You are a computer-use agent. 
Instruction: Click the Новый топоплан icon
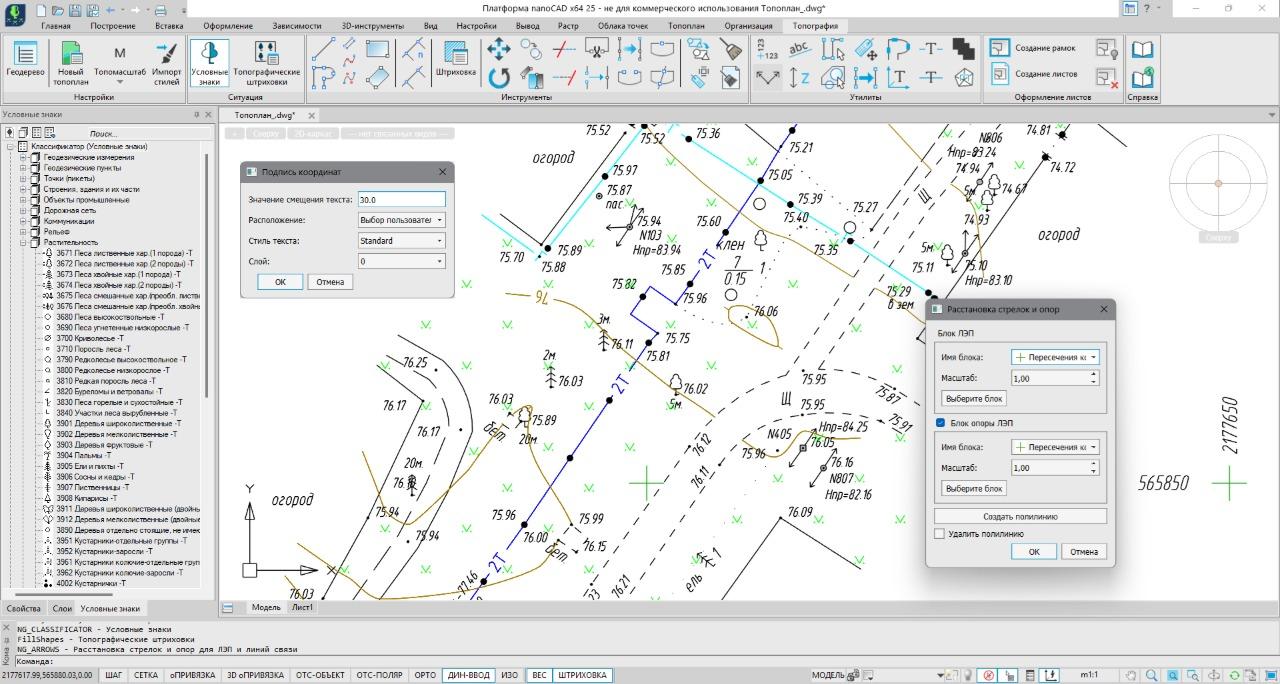[x=71, y=55]
